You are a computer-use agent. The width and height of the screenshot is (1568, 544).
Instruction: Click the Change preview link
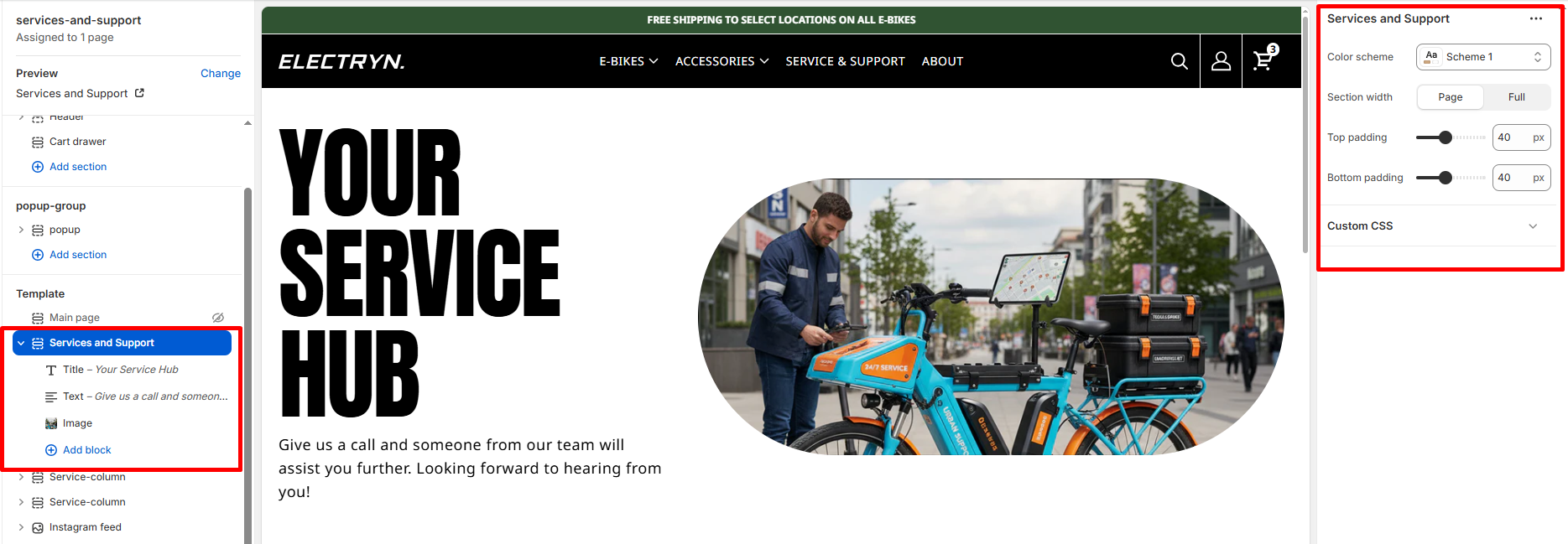pyautogui.click(x=221, y=73)
